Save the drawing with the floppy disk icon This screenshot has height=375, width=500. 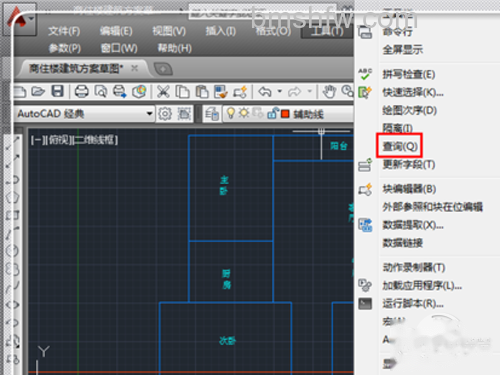pos(57,91)
